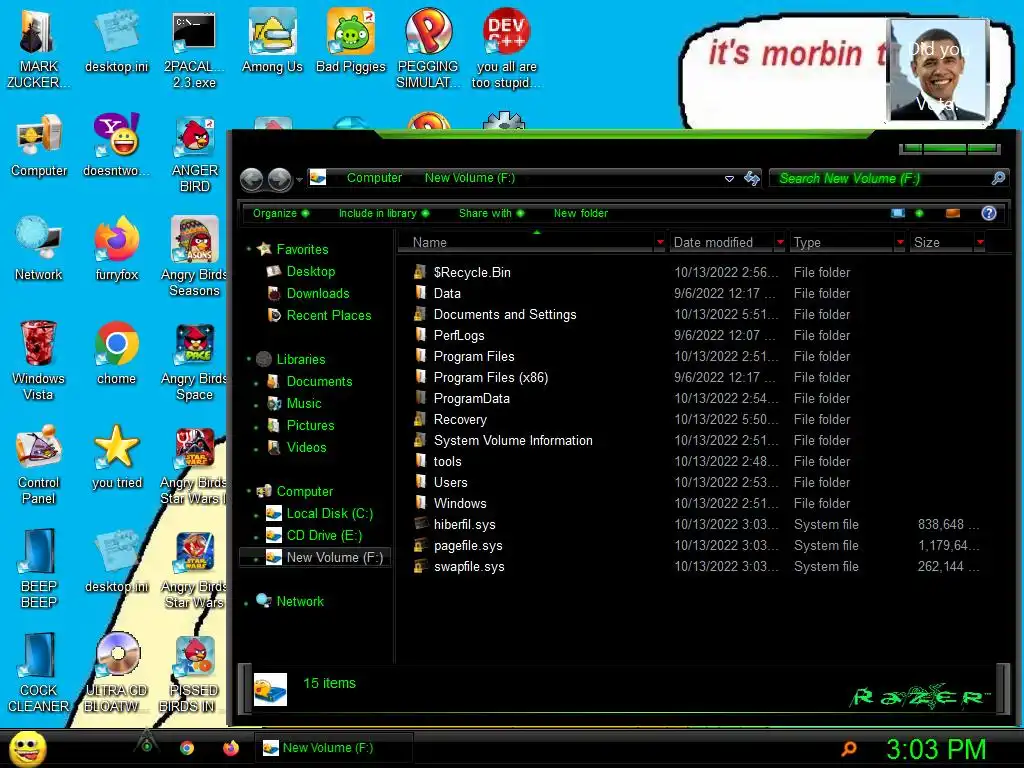The width and height of the screenshot is (1024, 768).
Task: Select Local Disk (C:) in sidebar
Action: (329, 513)
